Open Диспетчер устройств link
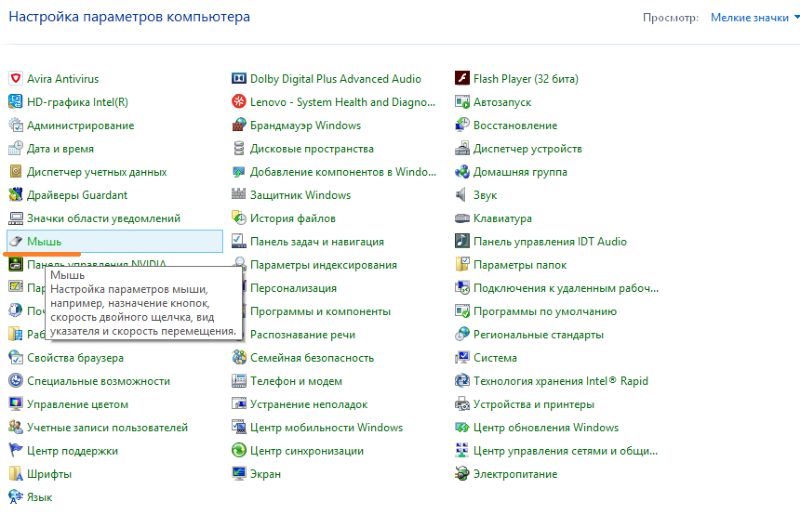800x515 pixels. click(527, 149)
